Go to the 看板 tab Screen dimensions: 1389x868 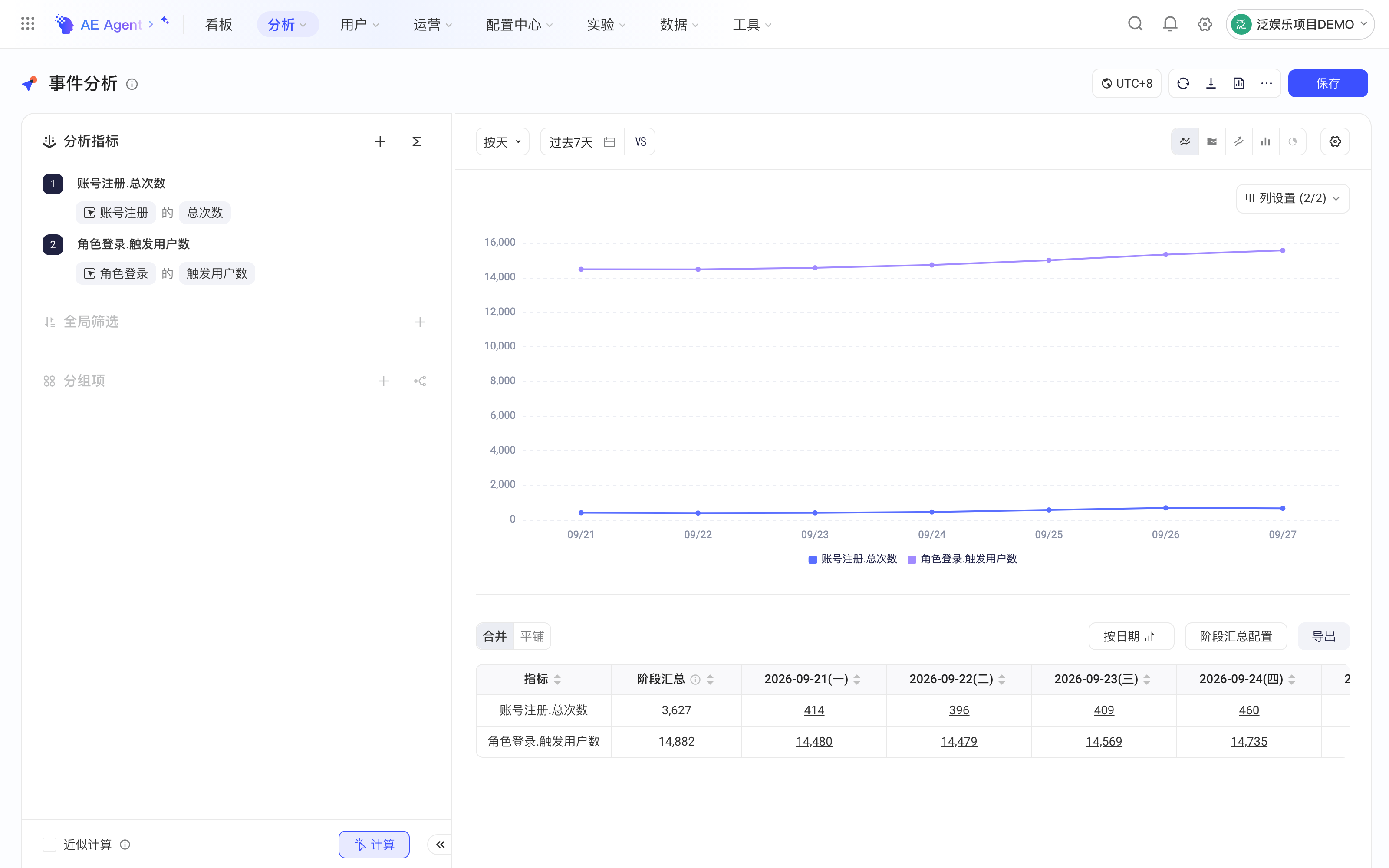pos(219,24)
